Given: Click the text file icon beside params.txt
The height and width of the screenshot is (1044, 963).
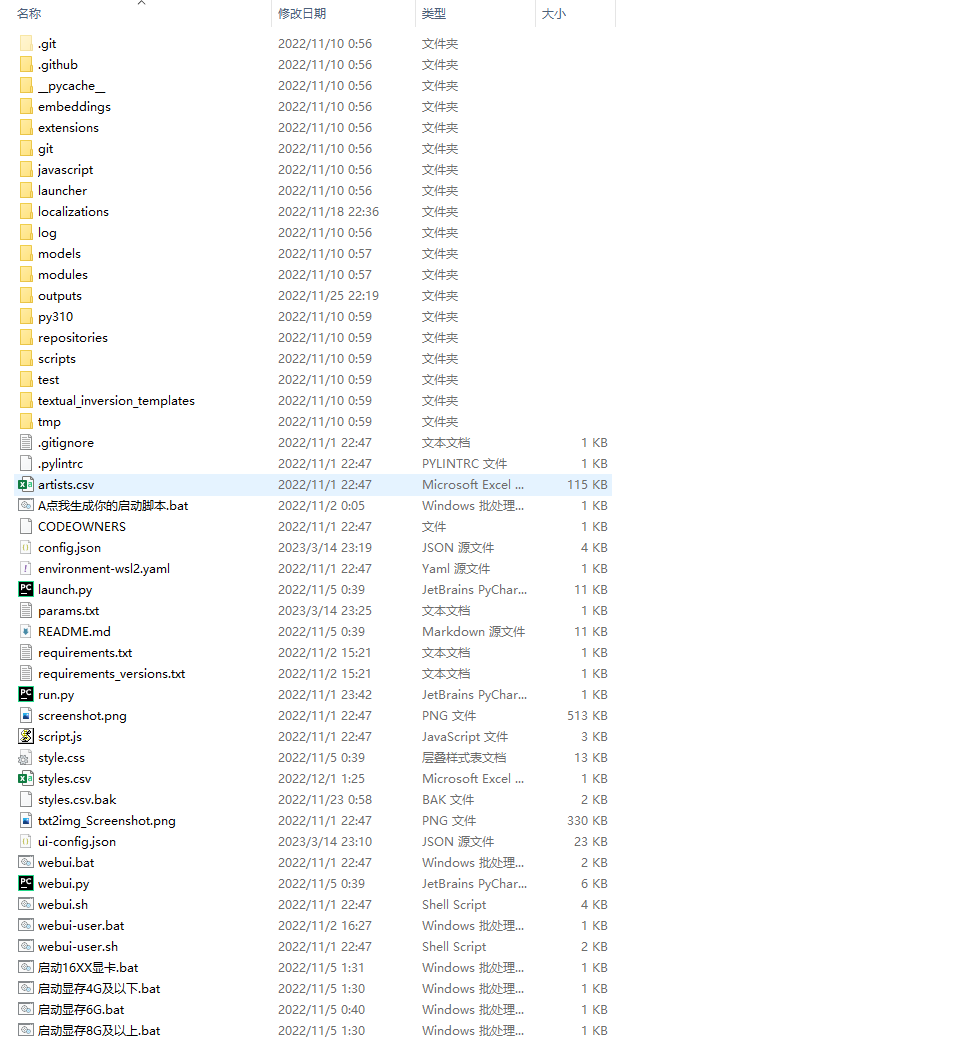Looking at the screenshot, I should point(25,610).
